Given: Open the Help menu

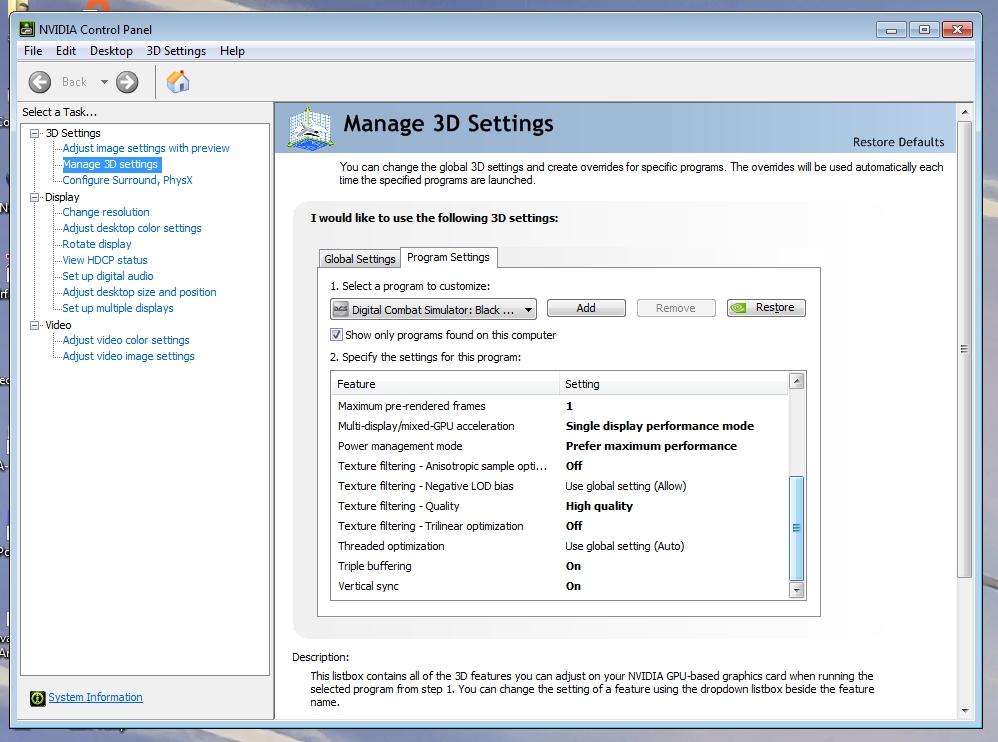Looking at the screenshot, I should pyautogui.click(x=232, y=51).
